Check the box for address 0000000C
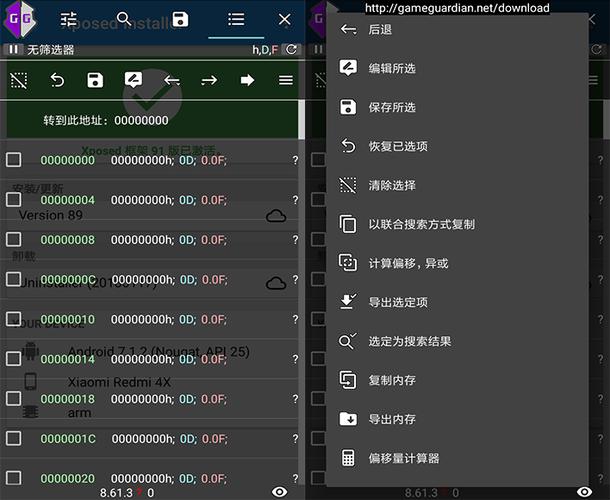The height and width of the screenshot is (500, 610). click(x=14, y=279)
